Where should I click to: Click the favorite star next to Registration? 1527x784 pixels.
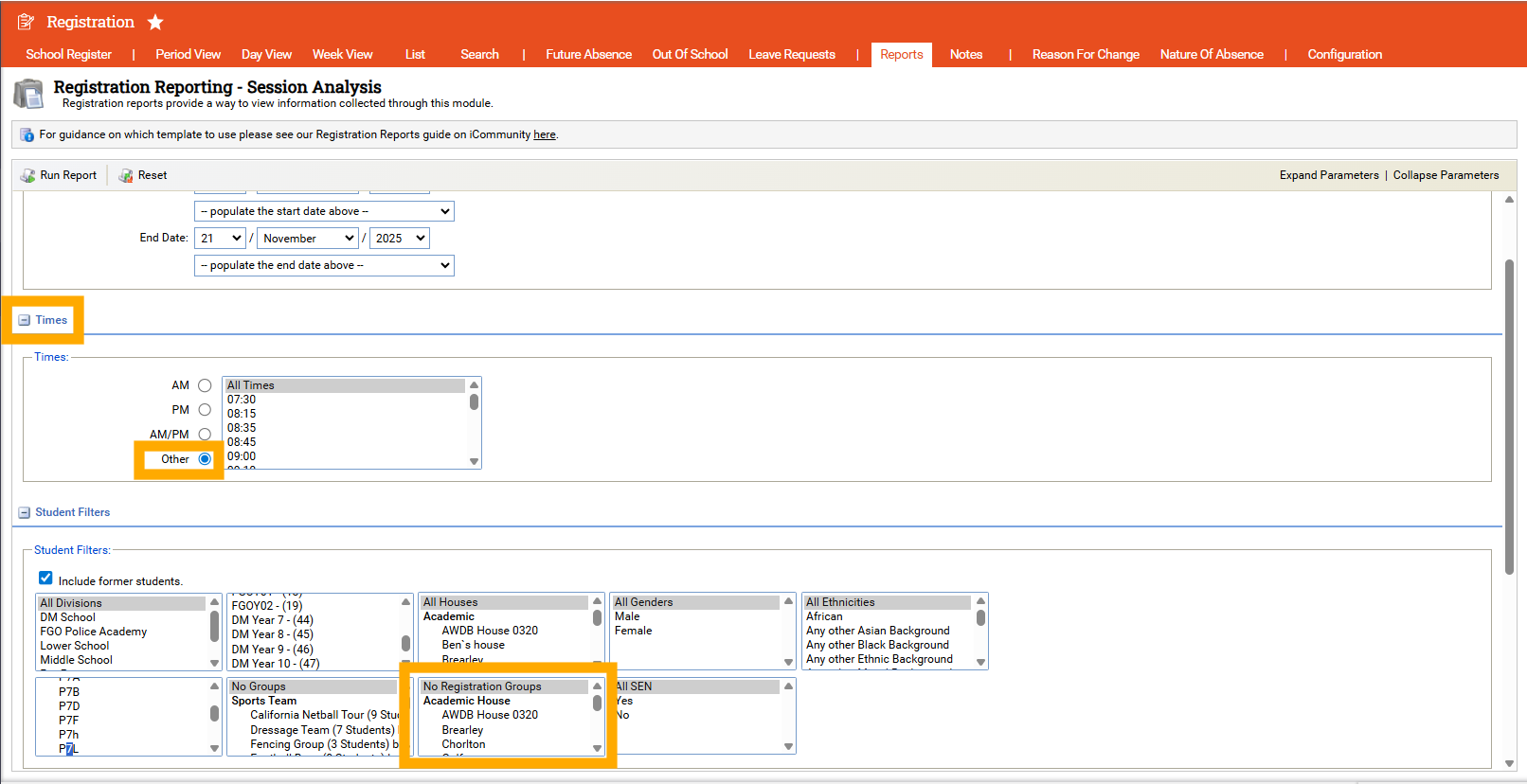pyautogui.click(x=155, y=22)
